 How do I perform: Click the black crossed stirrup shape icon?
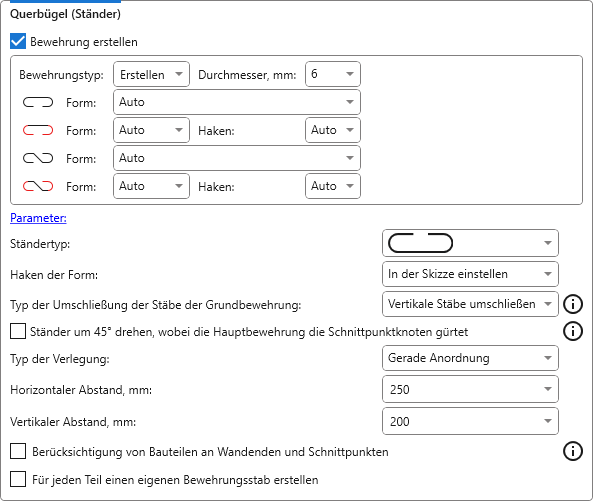click(x=38, y=158)
